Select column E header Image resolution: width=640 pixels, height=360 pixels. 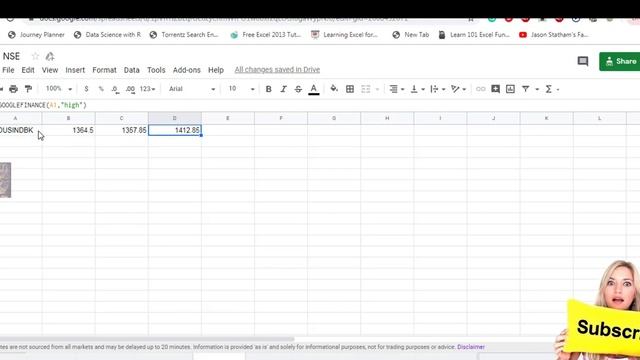click(228, 118)
